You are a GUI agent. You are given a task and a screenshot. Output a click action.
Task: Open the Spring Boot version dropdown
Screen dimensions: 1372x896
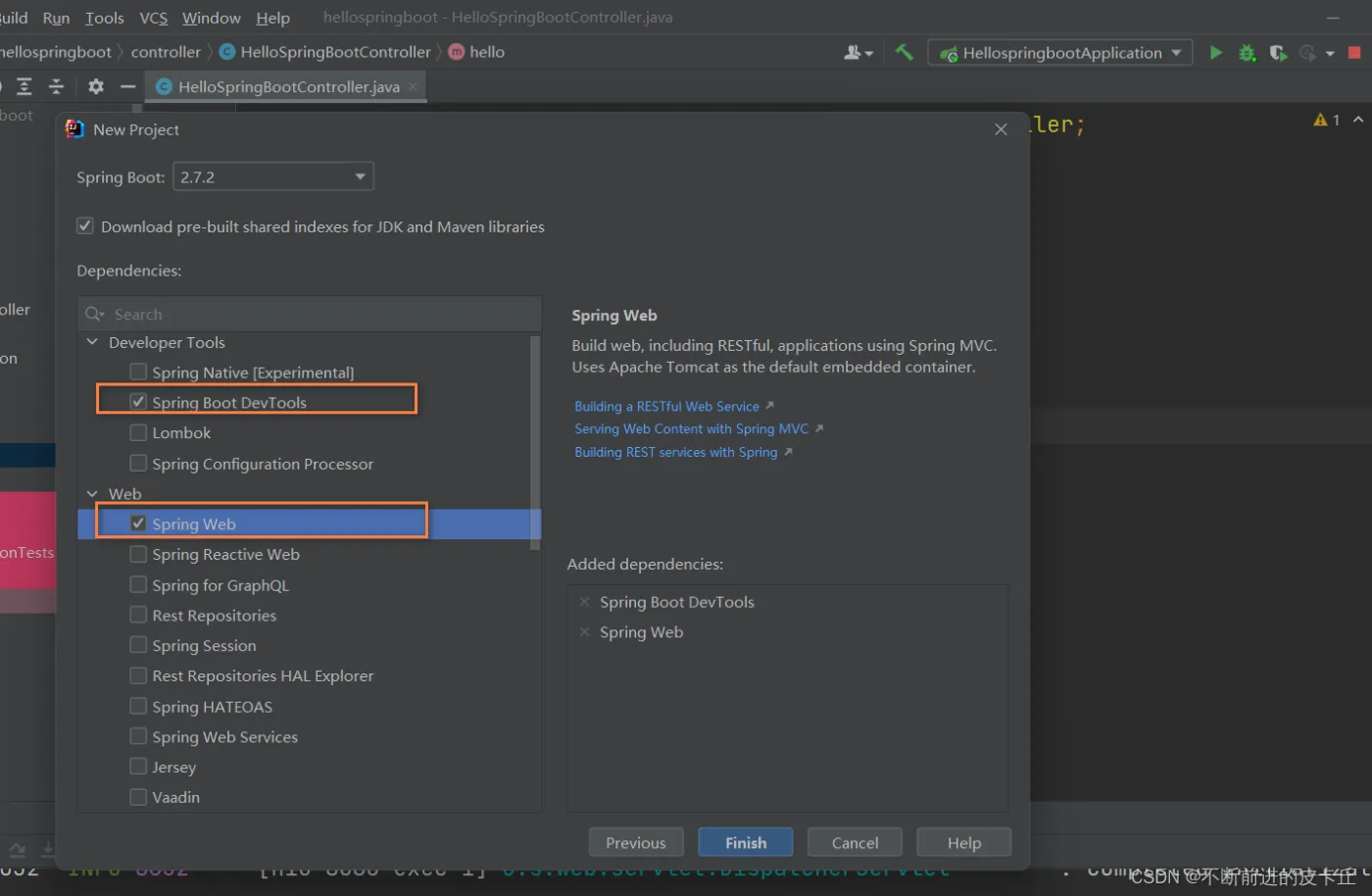tap(273, 177)
